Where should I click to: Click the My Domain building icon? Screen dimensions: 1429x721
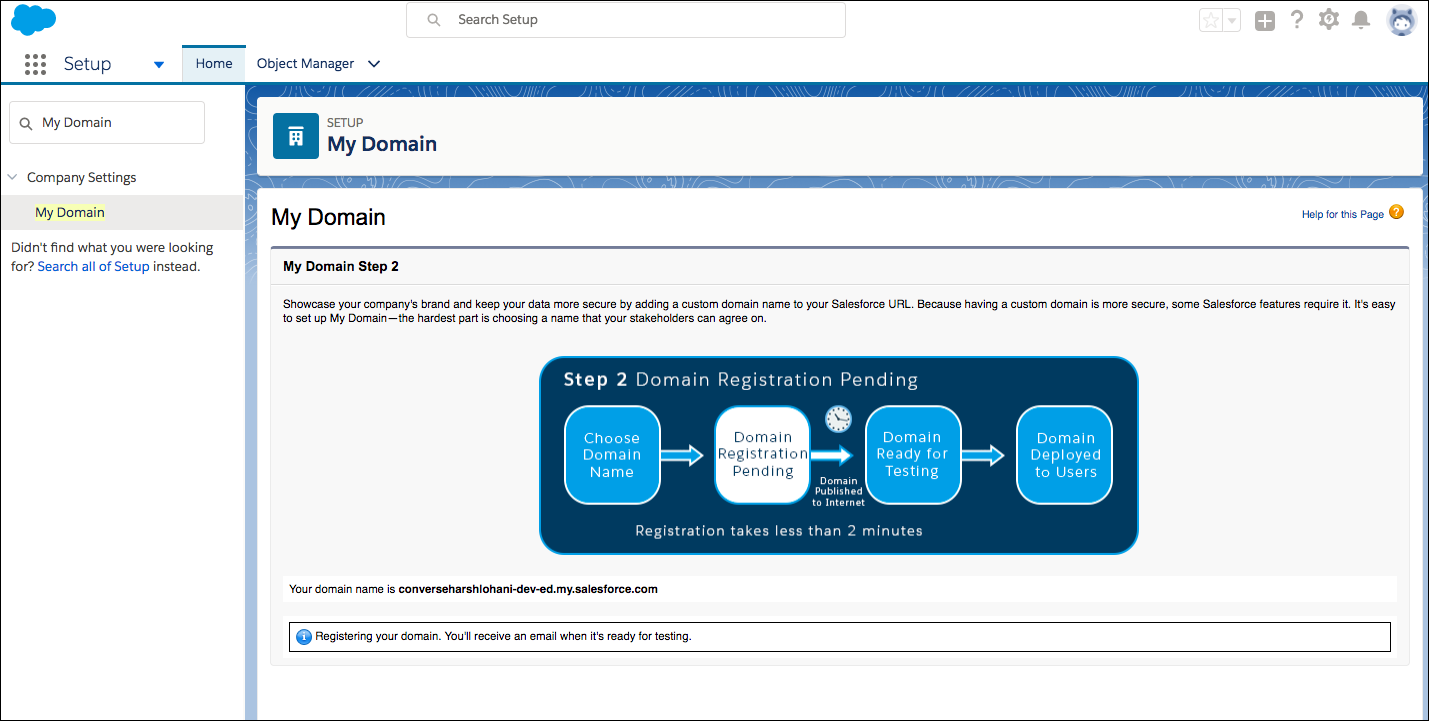(x=296, y=136)
